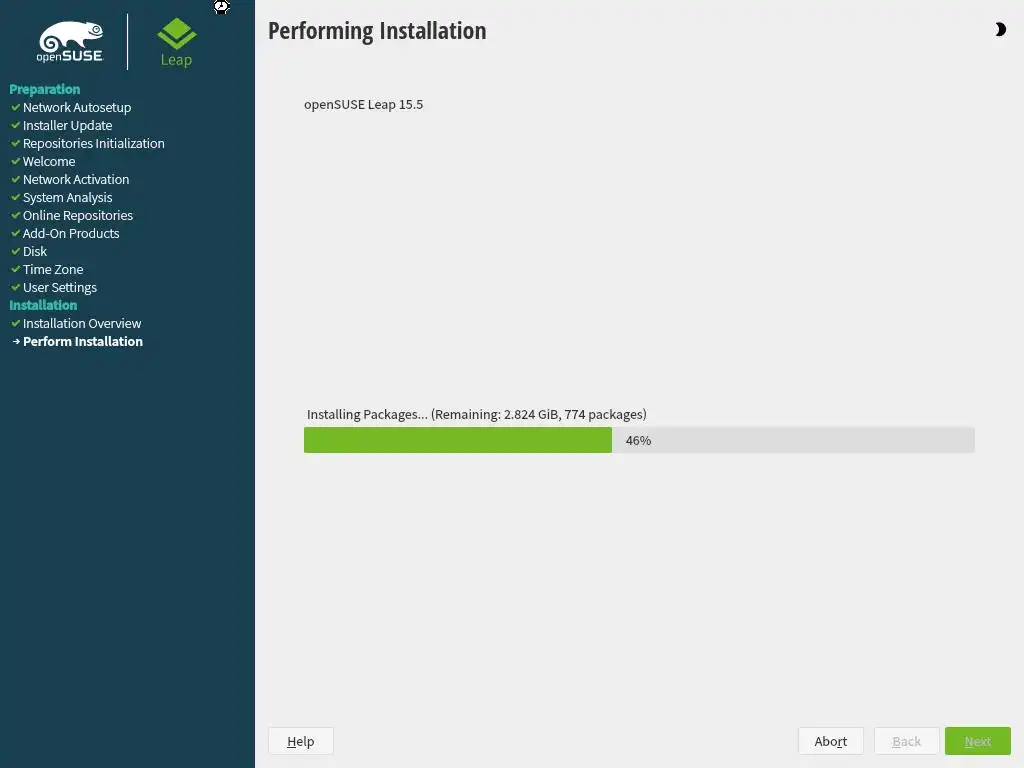This screenshot has height=768, width=1024.
Task: Click the openSUSE chameleon logo
Action: (71, 42)
